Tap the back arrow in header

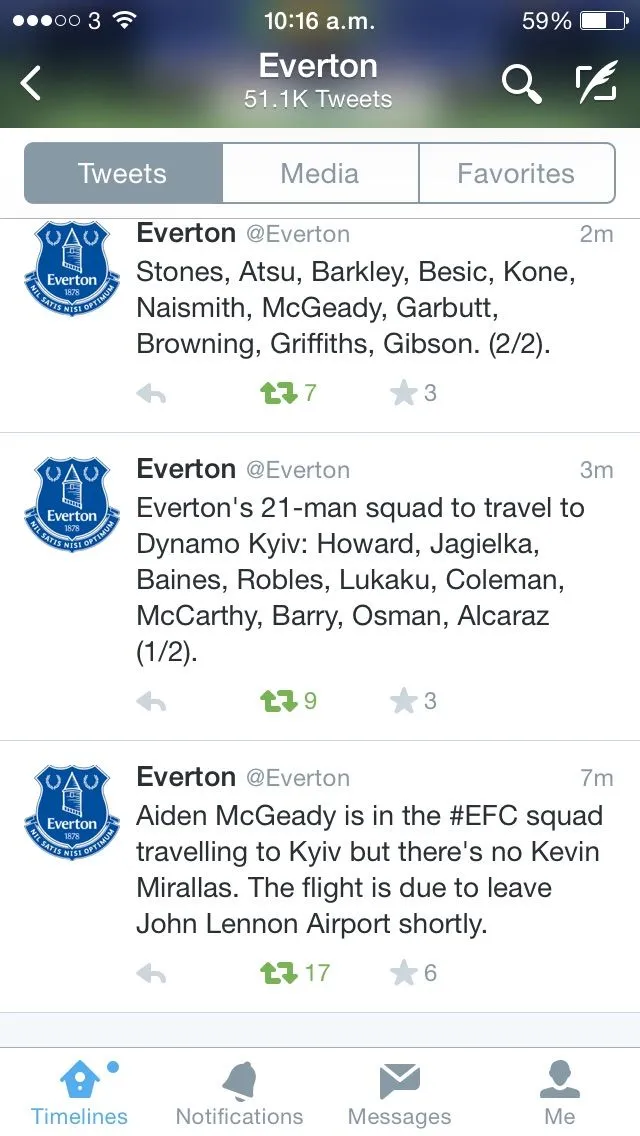tap(32, 83)
